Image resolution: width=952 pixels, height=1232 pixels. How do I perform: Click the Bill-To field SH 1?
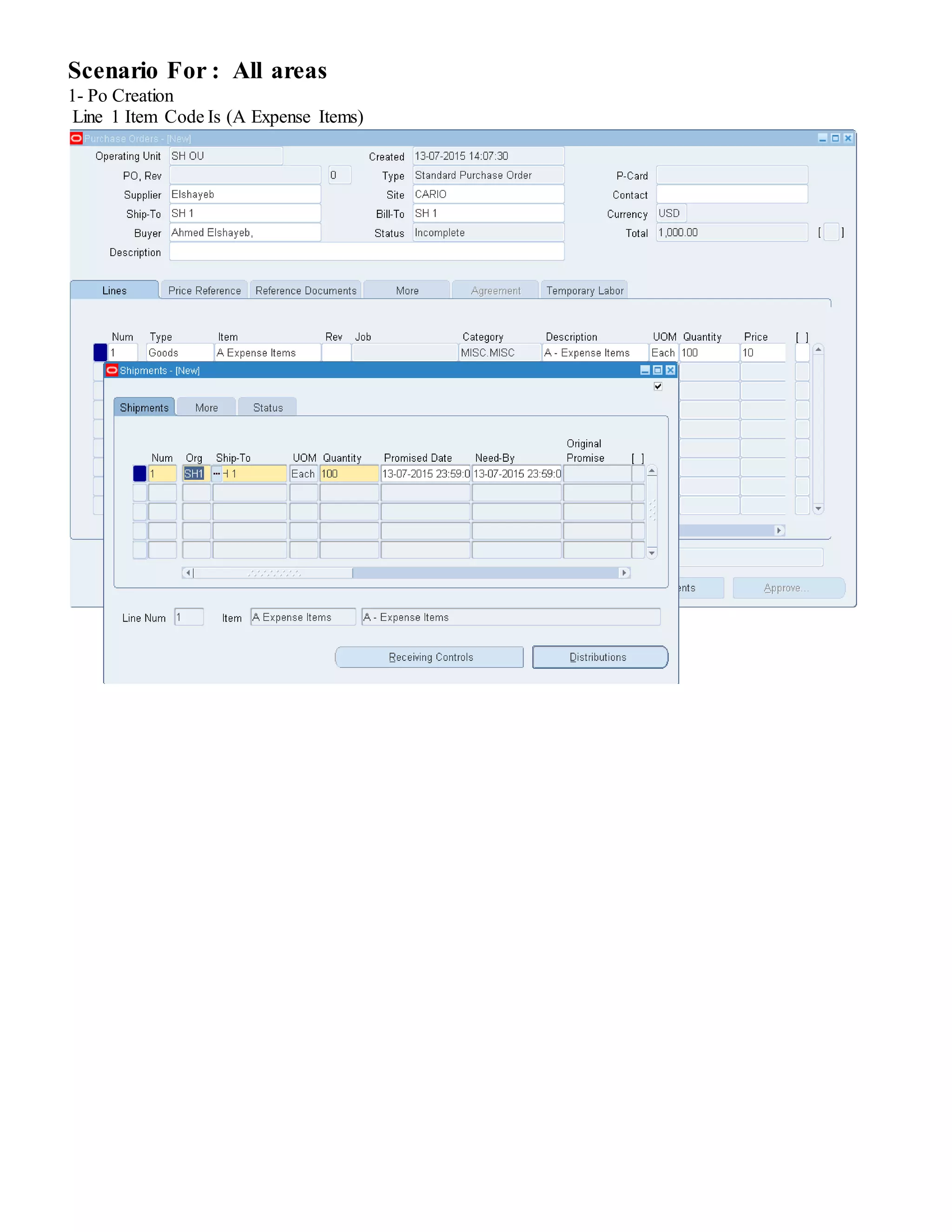[489, 213]
